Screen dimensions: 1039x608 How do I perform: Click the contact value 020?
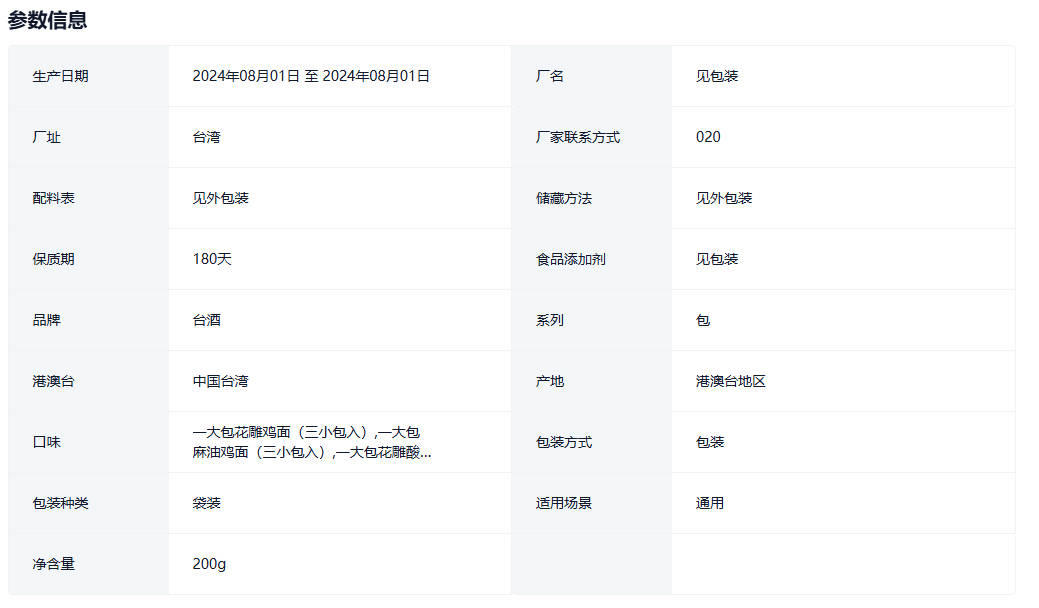[708, 137]
